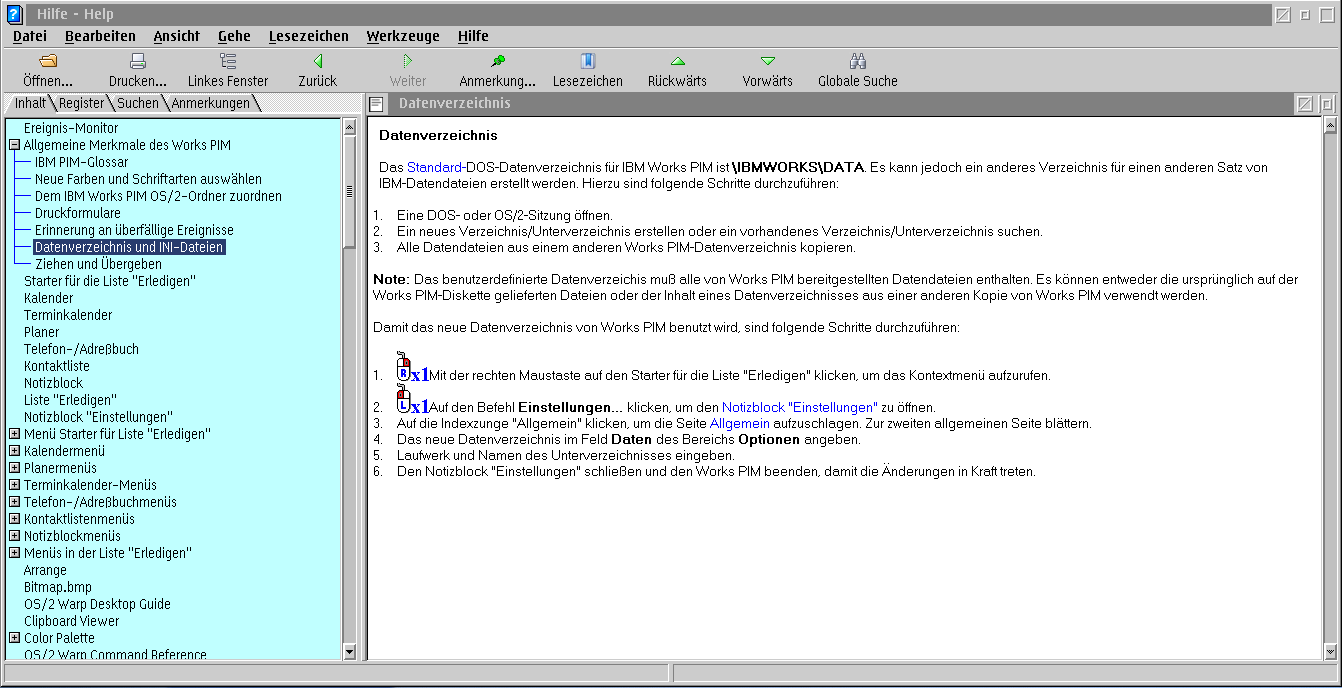1342x688 pixels.
Task: Switch to the Register tab
Action: tap(81, 103)
